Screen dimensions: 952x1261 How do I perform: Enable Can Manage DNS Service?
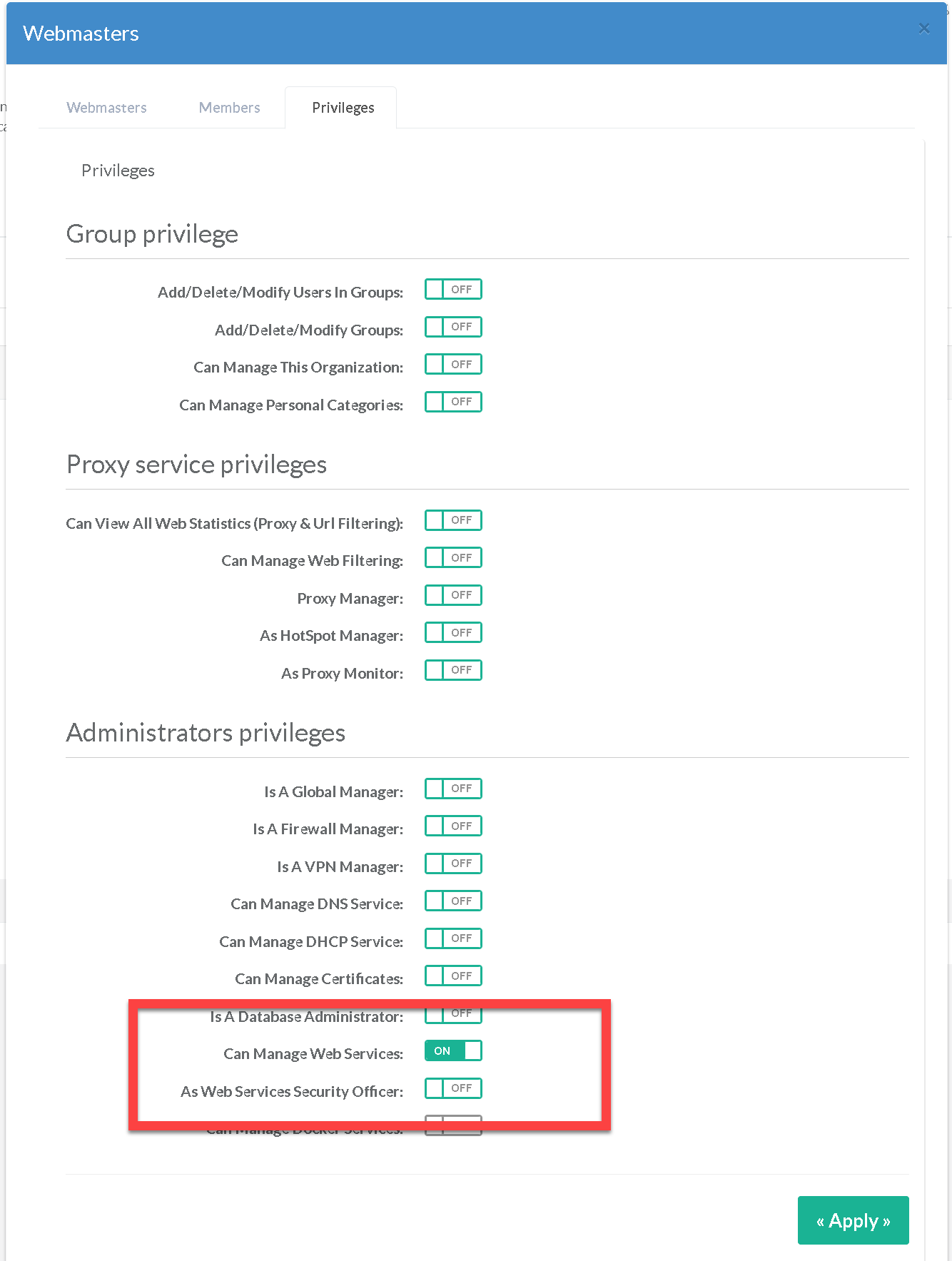453,901
